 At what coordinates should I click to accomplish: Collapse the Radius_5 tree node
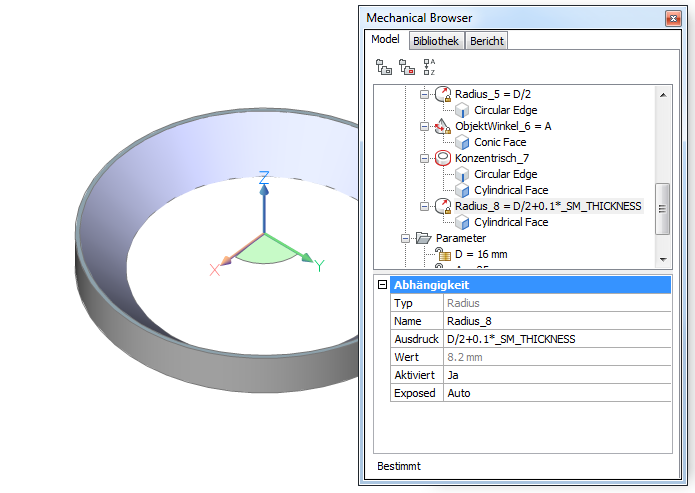[x=424, y=94]
